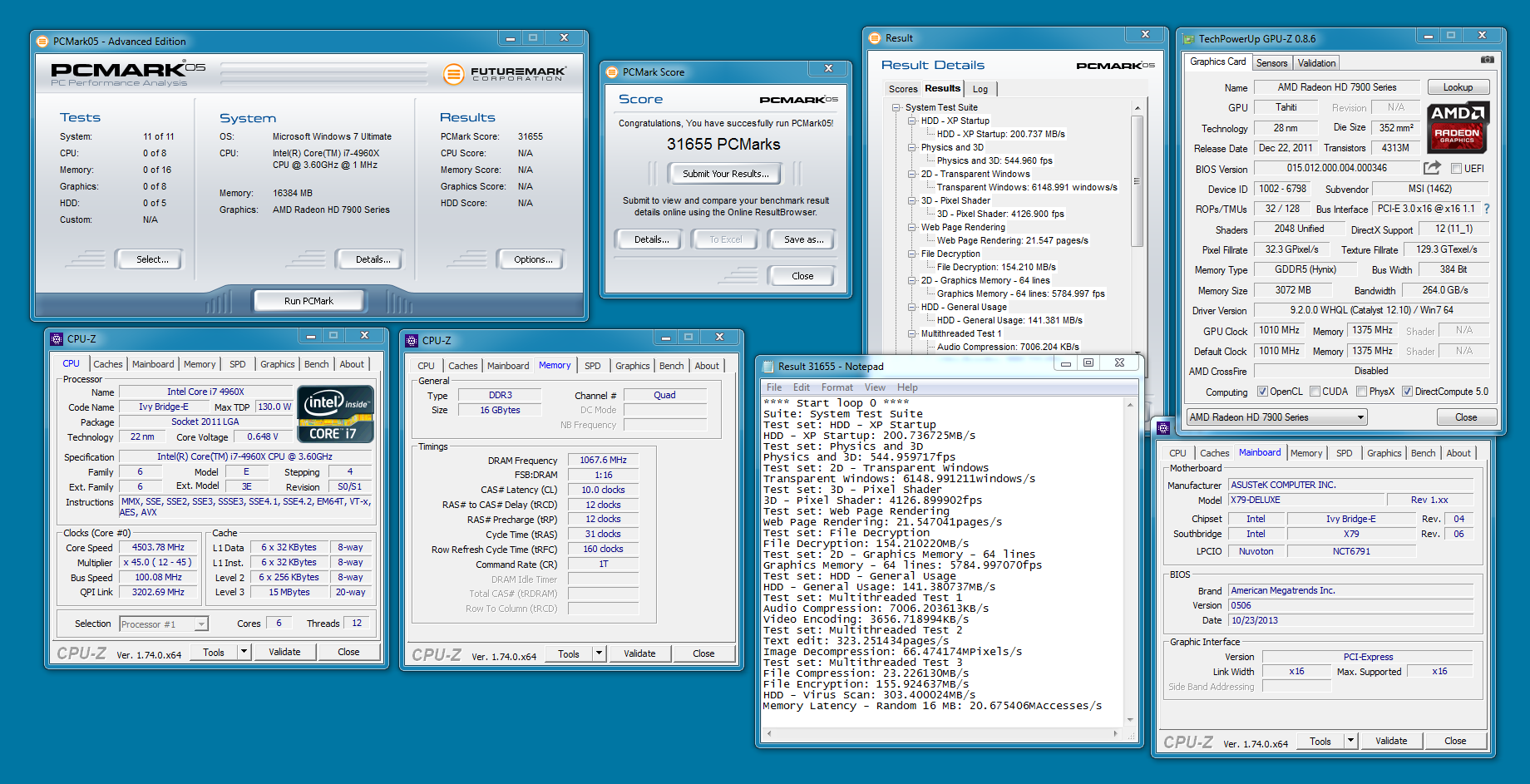
Task: Click the PCMark Score window title icon
Action: click(x=612, y=72)
